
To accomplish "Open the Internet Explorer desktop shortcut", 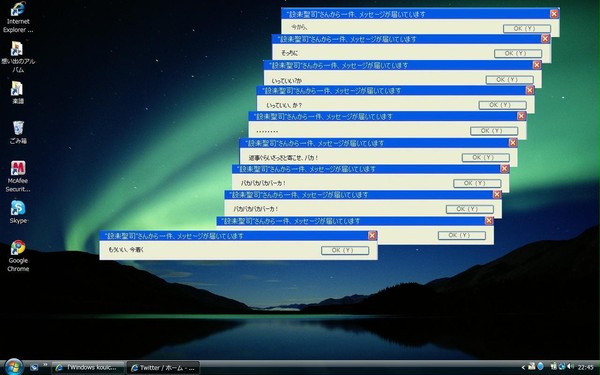I will [18, 17].
